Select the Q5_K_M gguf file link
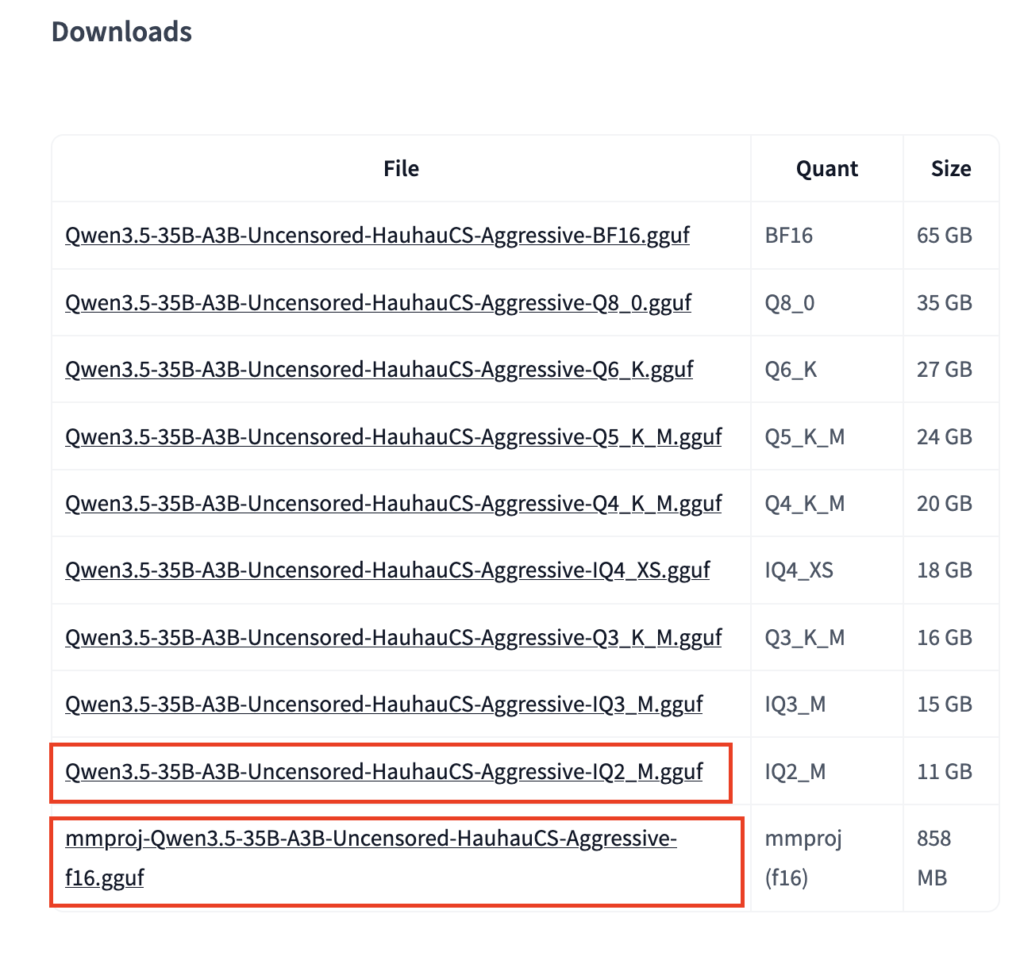1024x960 pixels. click(393, 437)
